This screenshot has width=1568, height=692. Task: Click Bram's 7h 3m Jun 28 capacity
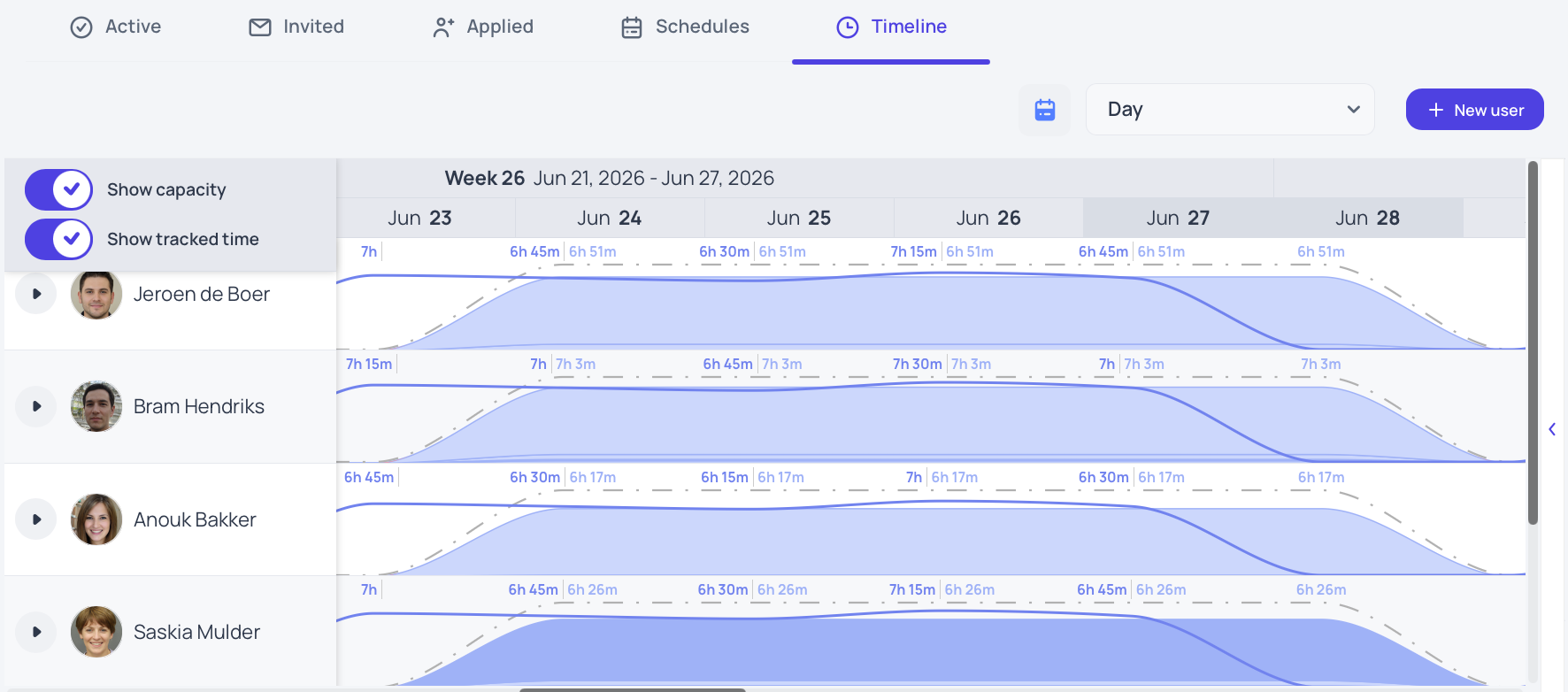pos(1321,364)
